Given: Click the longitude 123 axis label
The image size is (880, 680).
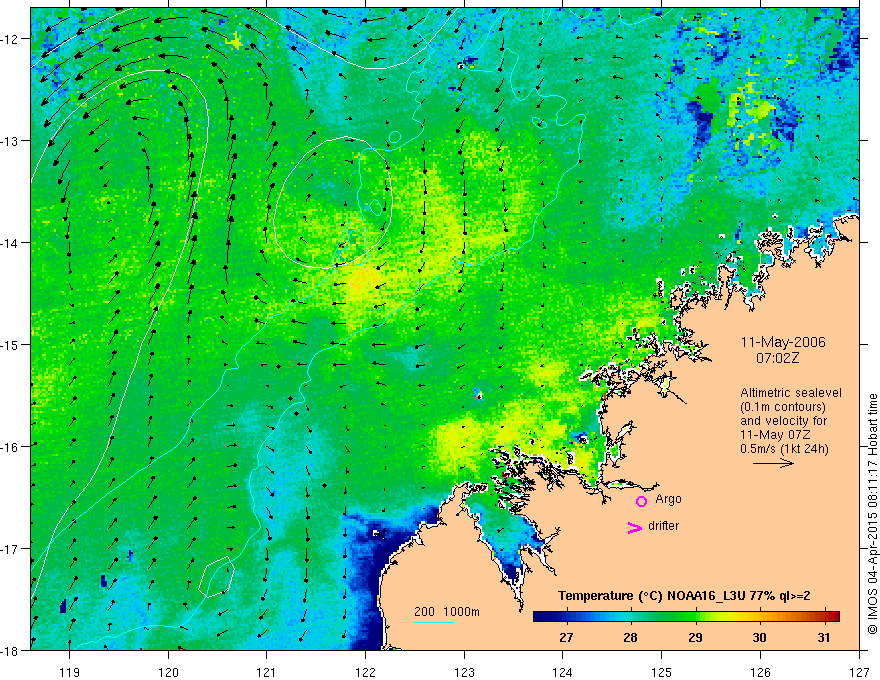Looking at the screenshot, I should [464, 672].
